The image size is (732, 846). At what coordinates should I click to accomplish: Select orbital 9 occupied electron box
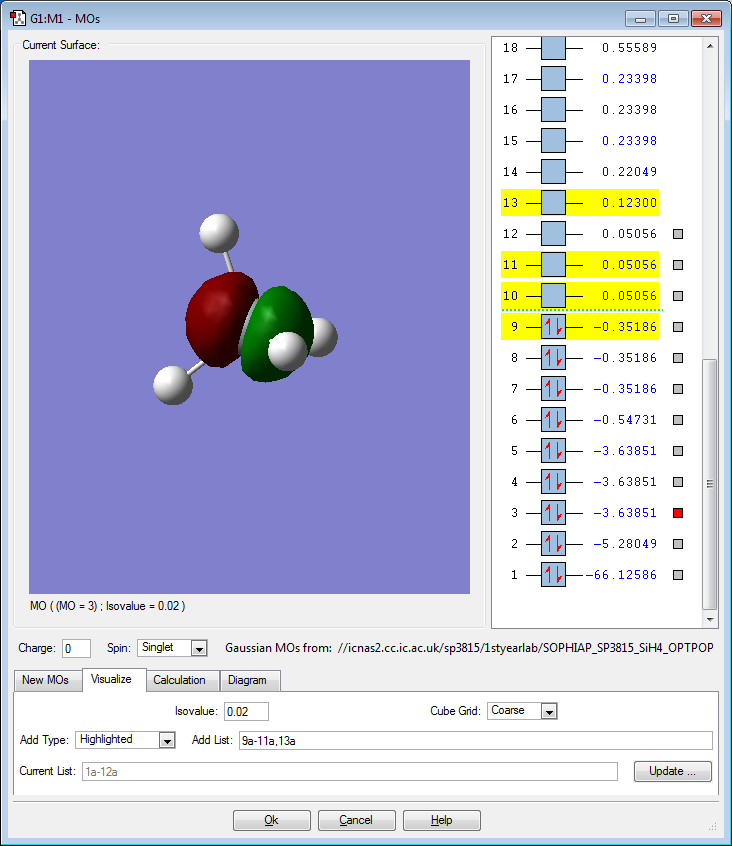(553, 327)
